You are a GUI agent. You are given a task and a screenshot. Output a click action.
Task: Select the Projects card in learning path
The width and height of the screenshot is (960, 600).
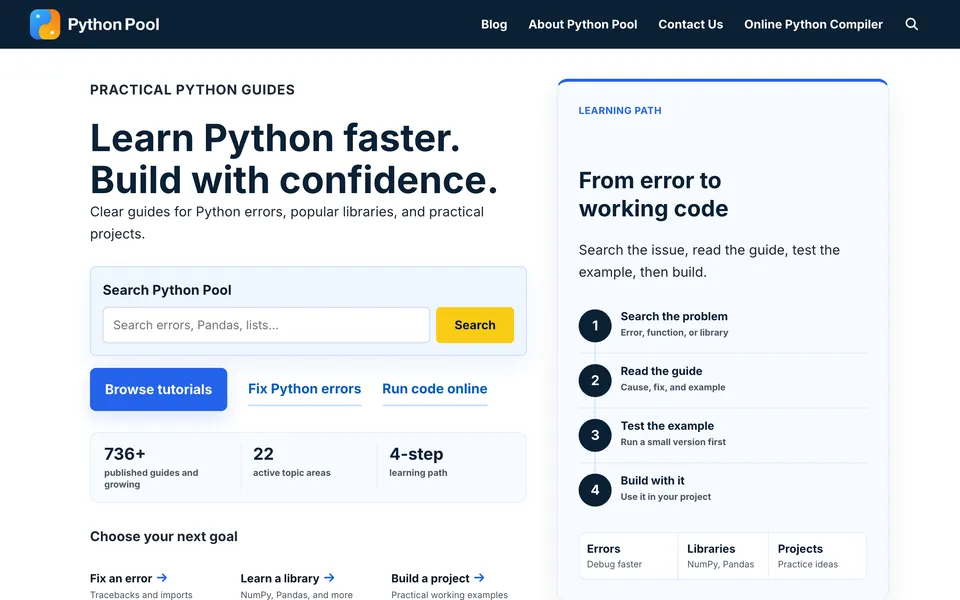tap(817, 556)
